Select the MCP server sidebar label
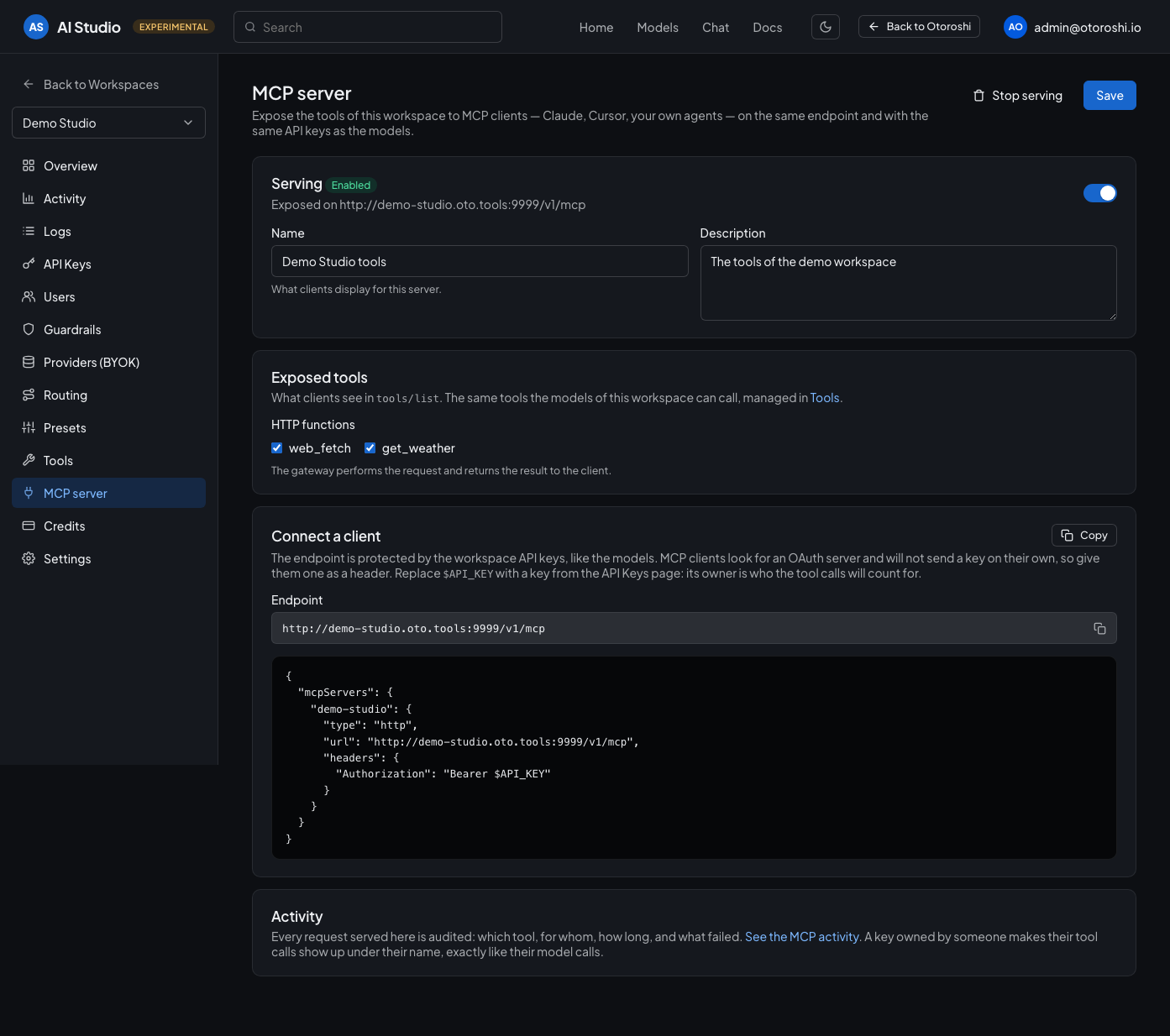Image resolution: width=1170 pixels, height=1036 pixels. pos(76,493)
